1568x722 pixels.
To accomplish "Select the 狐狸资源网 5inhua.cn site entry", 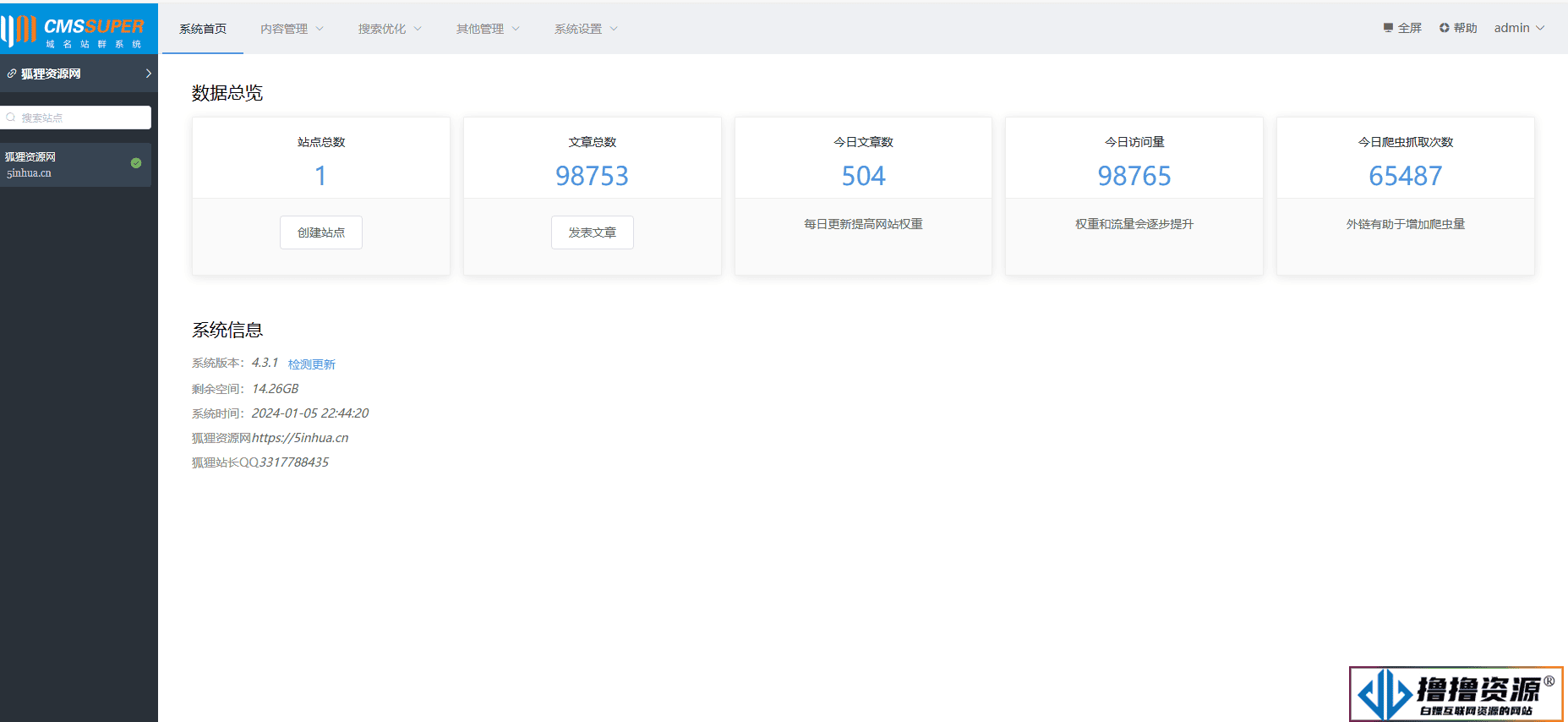I will pyautogui.click(x=76, y=165).
